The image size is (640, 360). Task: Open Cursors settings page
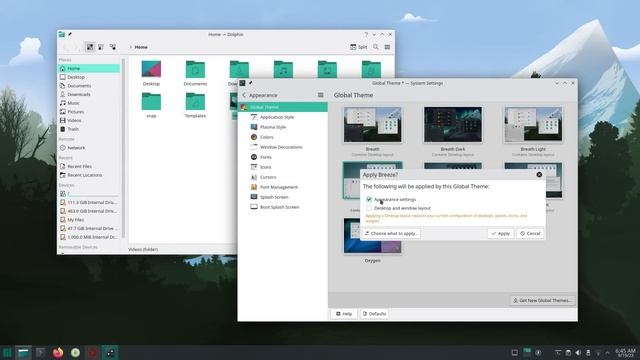pyautogui.click(x=282, y=177)
